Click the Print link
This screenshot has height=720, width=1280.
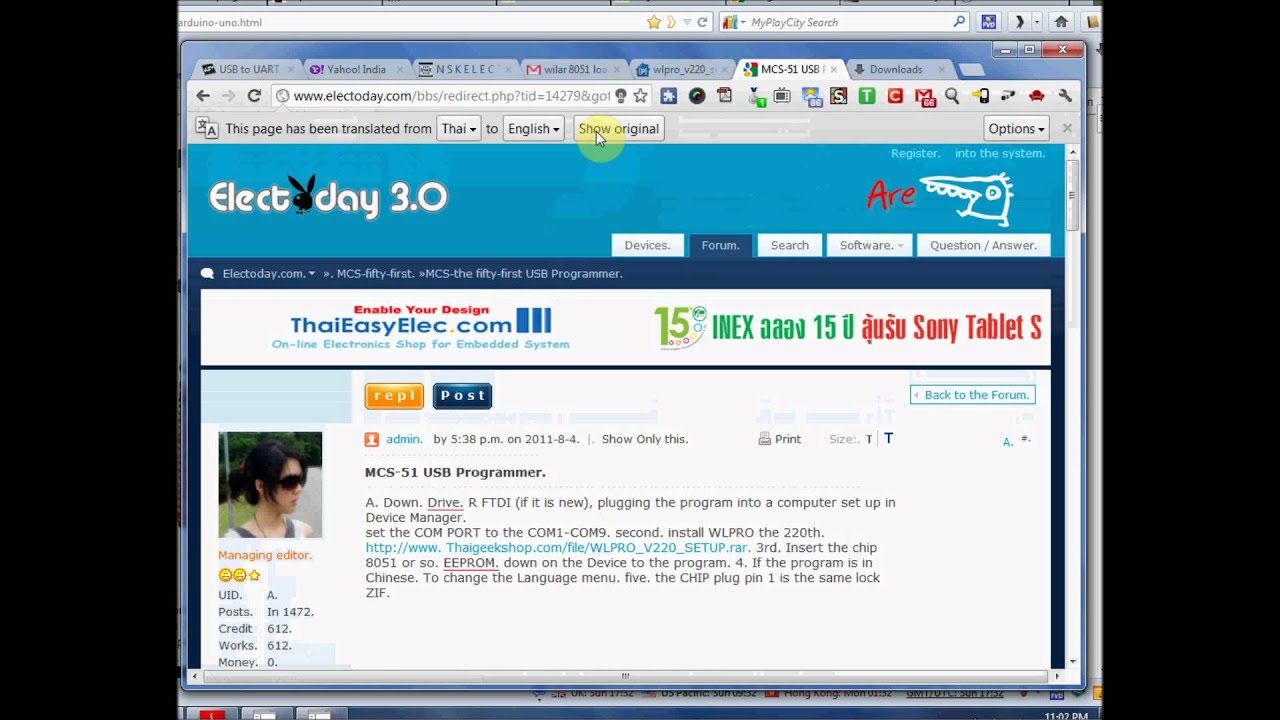(788, 439)
